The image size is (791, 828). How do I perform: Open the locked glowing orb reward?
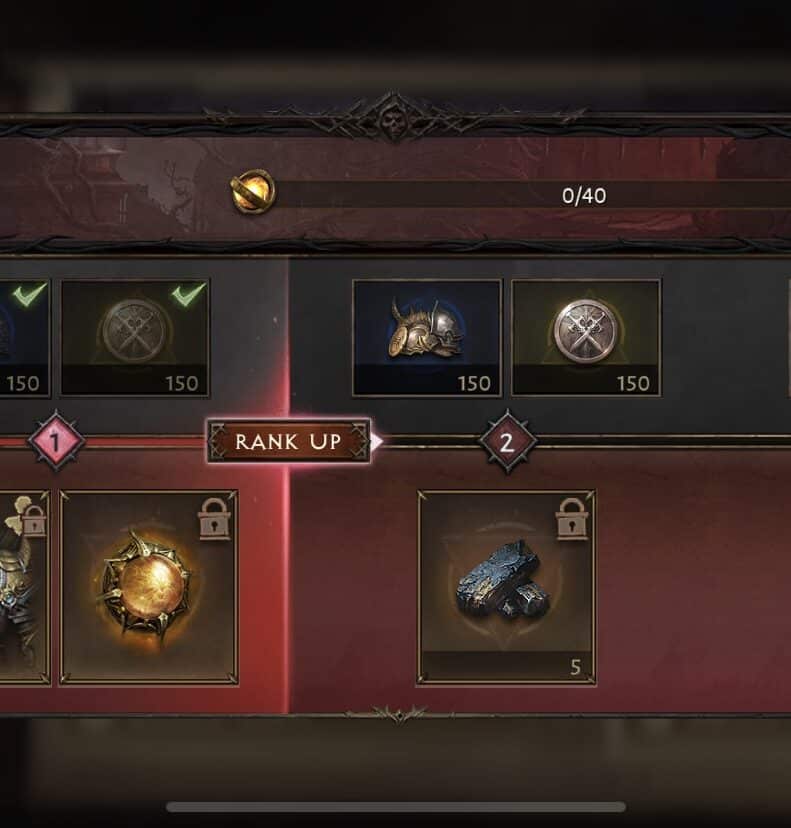pyautogui.click(x=149, y=588)
